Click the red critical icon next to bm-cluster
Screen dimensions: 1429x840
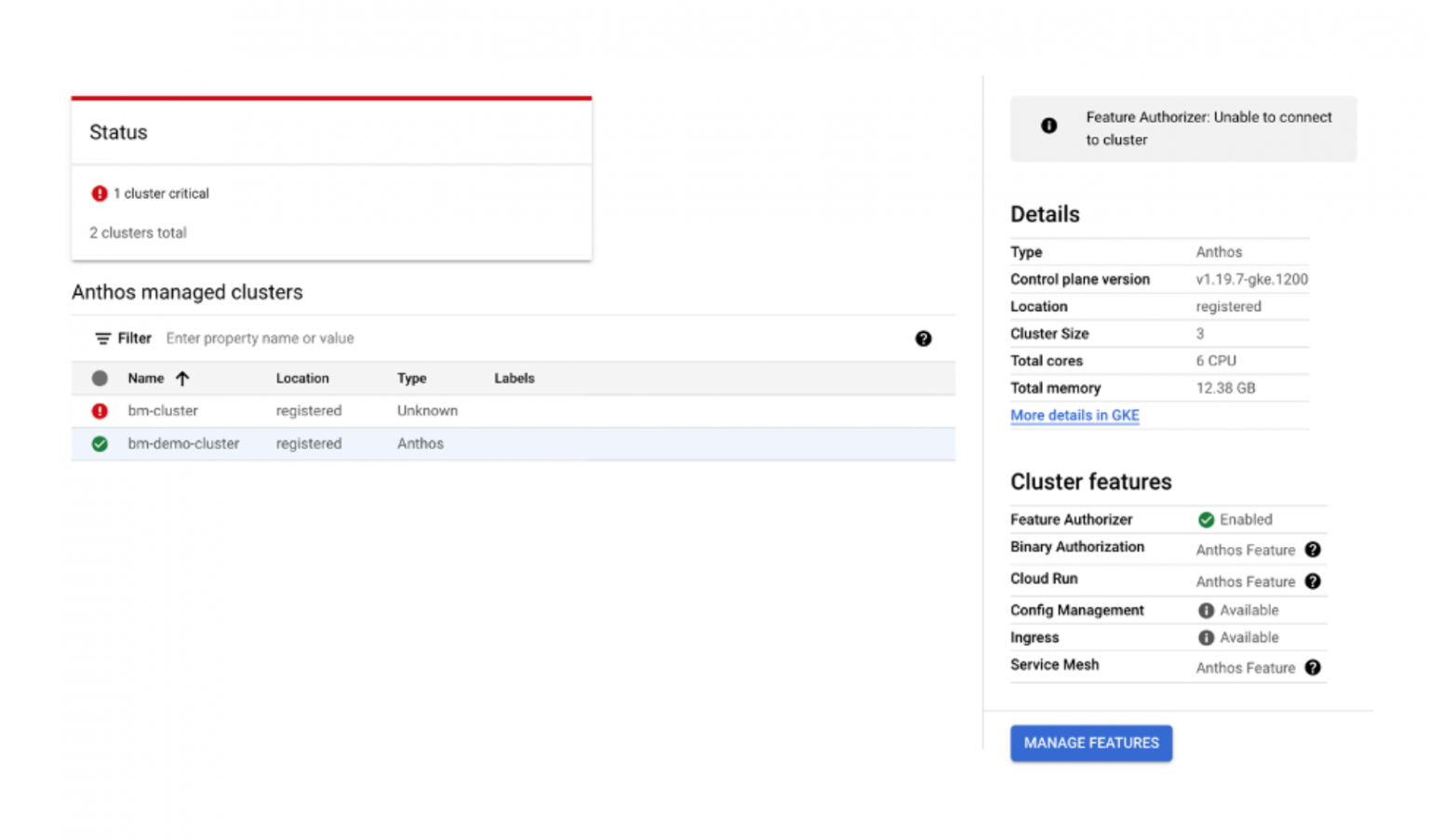[x=100, y=410]
